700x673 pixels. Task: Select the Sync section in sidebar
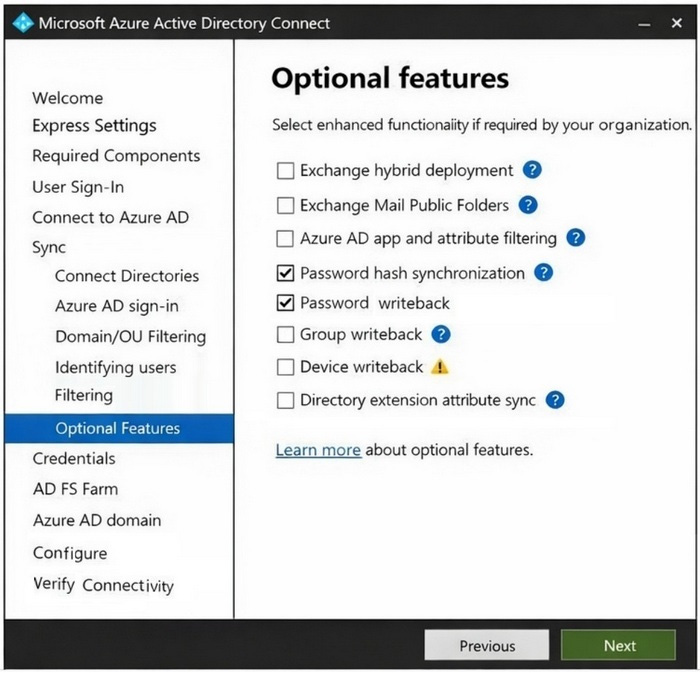point(49,248)
